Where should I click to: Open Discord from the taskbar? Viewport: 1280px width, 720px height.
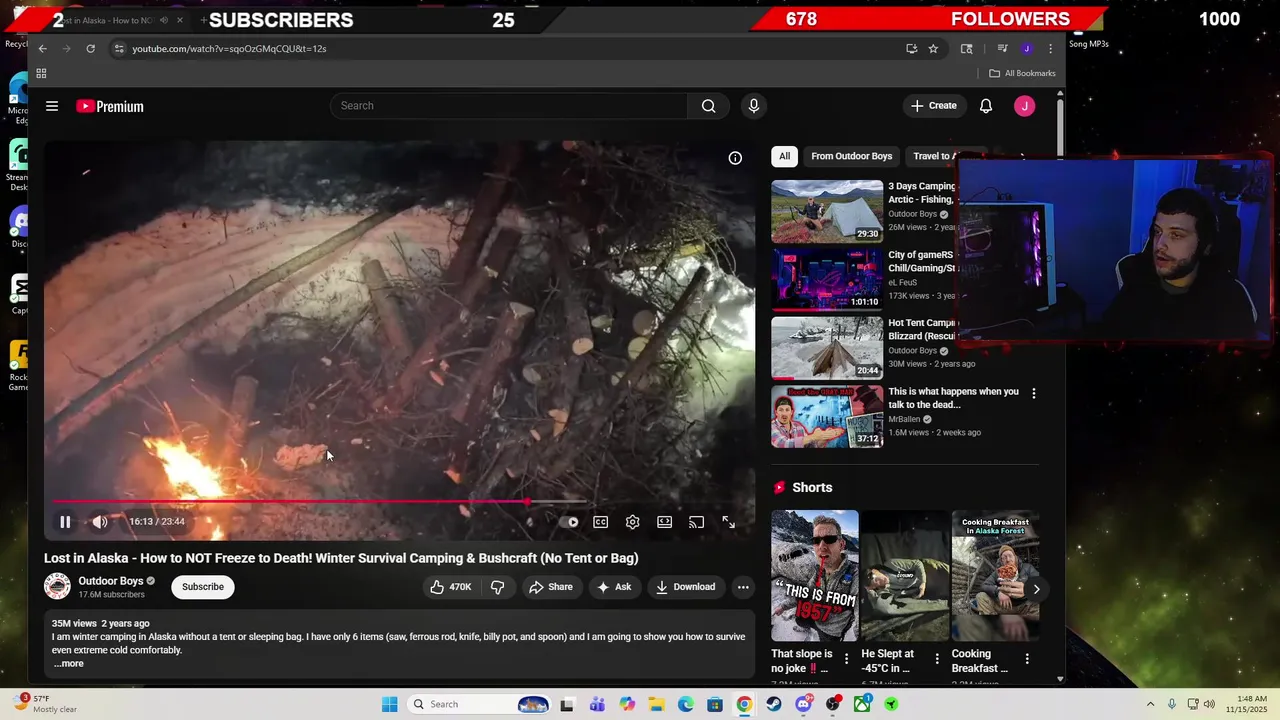coord(803,704)
